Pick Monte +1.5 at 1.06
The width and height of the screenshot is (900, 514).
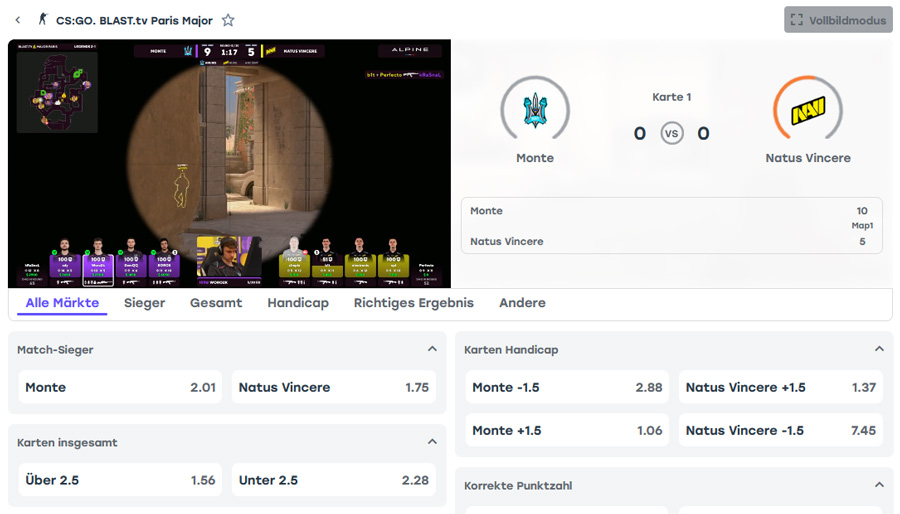tap(567, 430)
